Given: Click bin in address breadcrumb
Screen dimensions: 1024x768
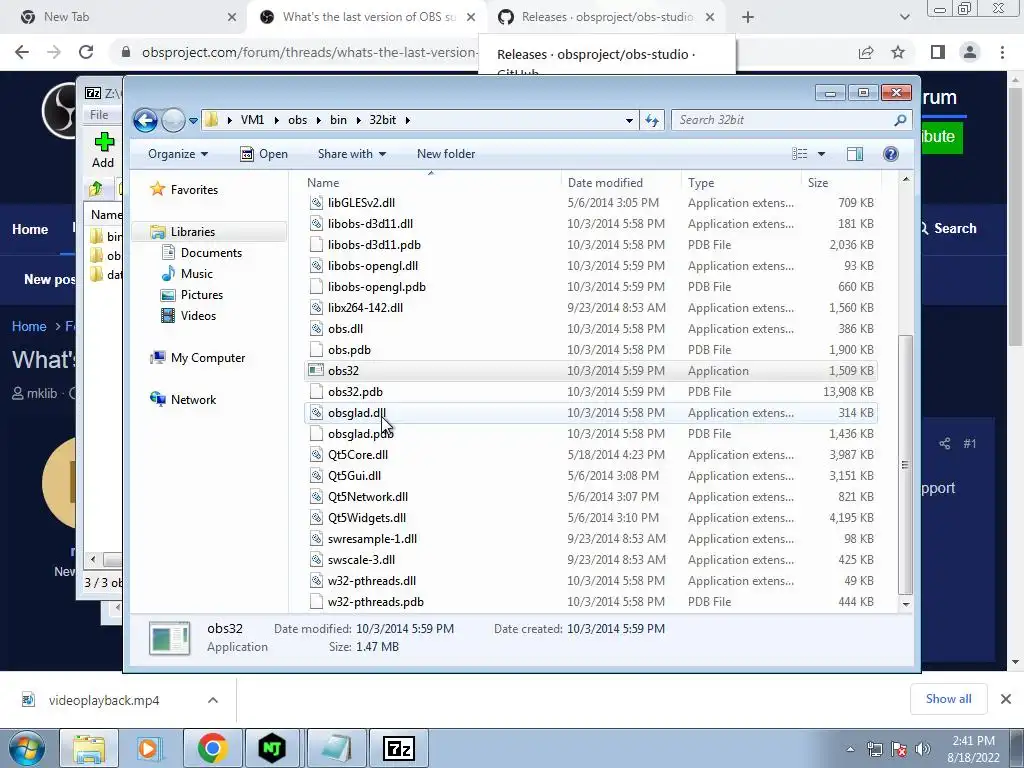Looking at the screenshot, I should (338, 120).
